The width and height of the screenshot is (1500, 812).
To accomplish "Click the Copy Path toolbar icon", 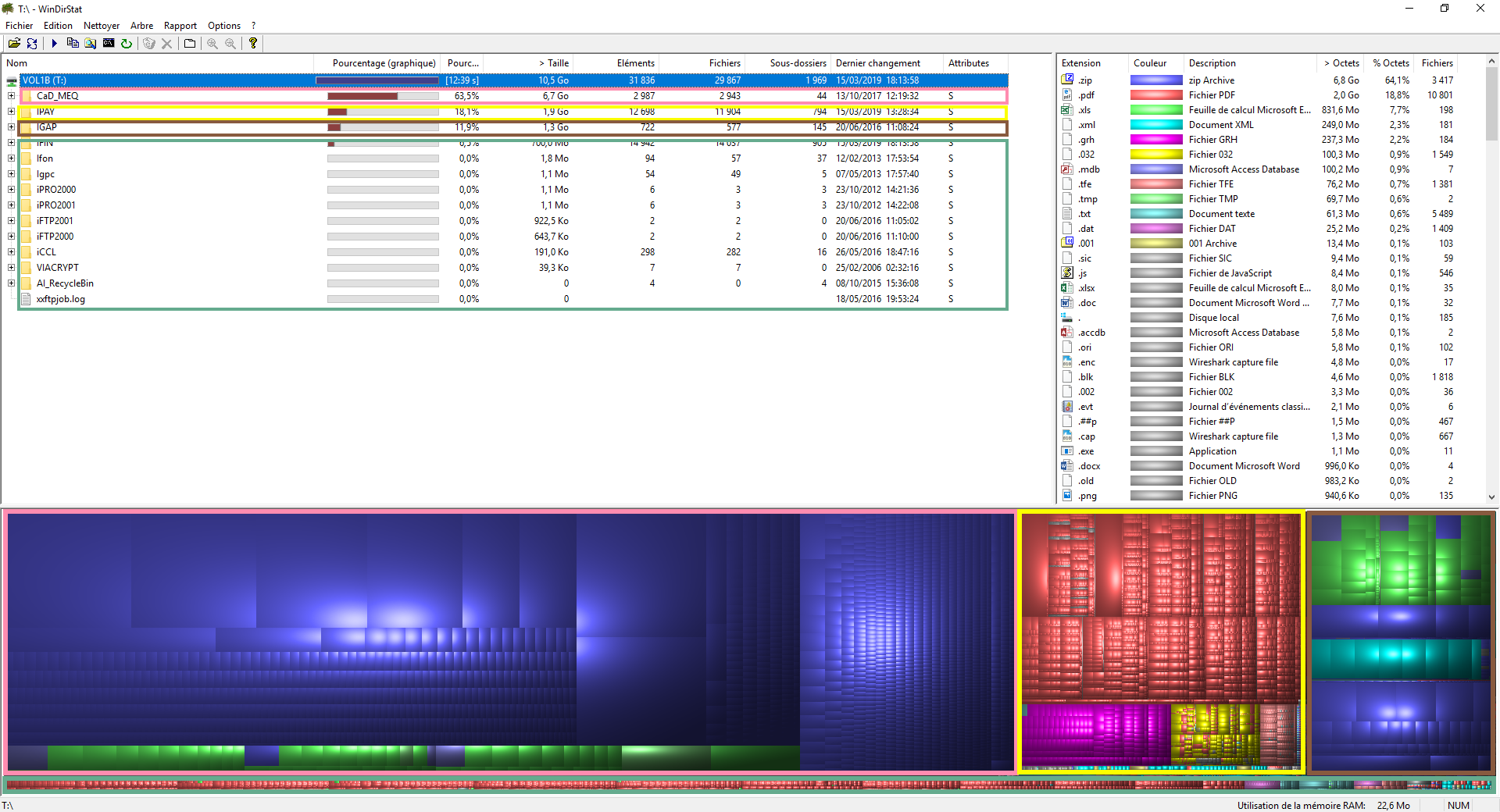I will pos(73,44).
